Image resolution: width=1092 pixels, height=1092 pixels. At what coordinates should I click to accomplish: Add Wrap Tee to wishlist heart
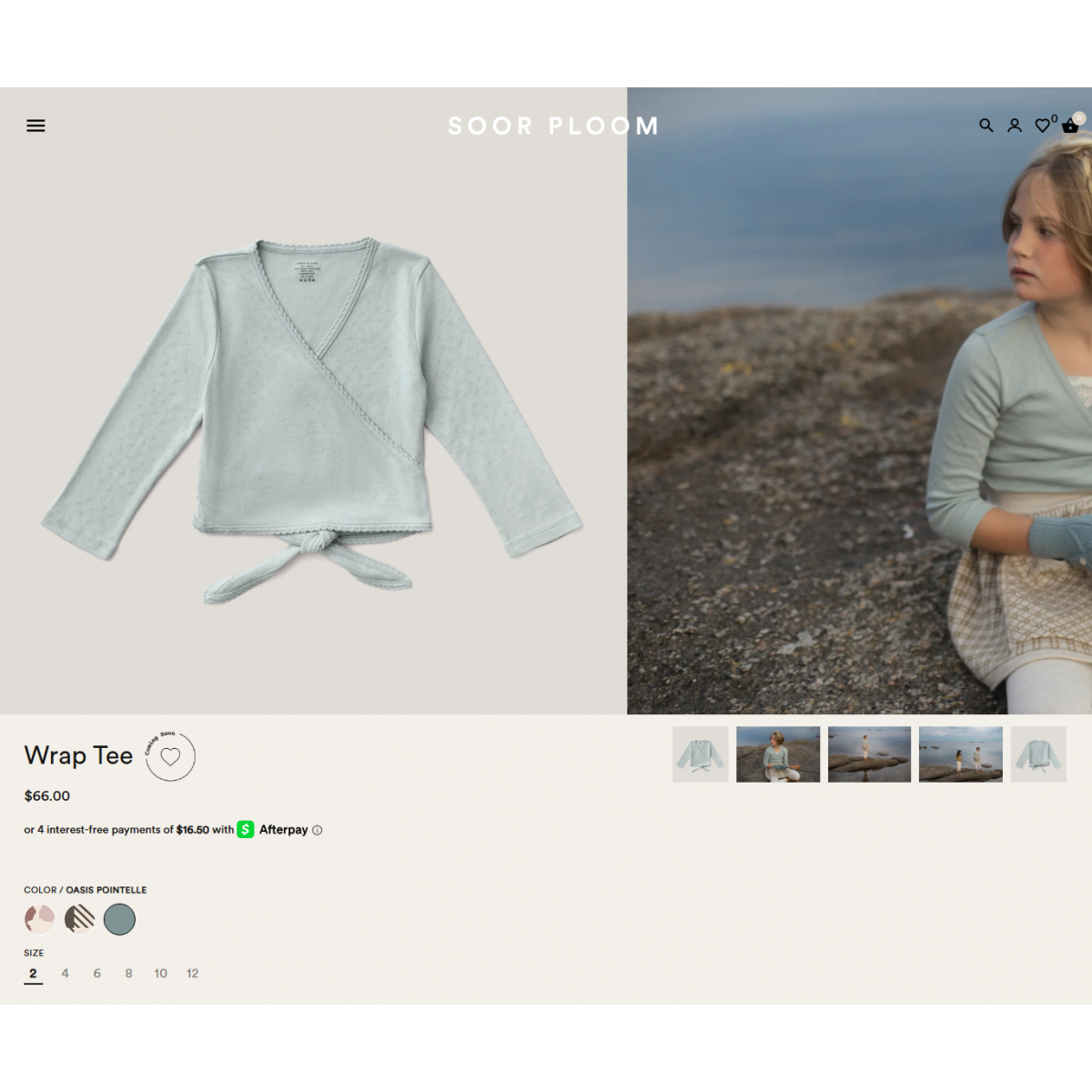pos(170,757)
